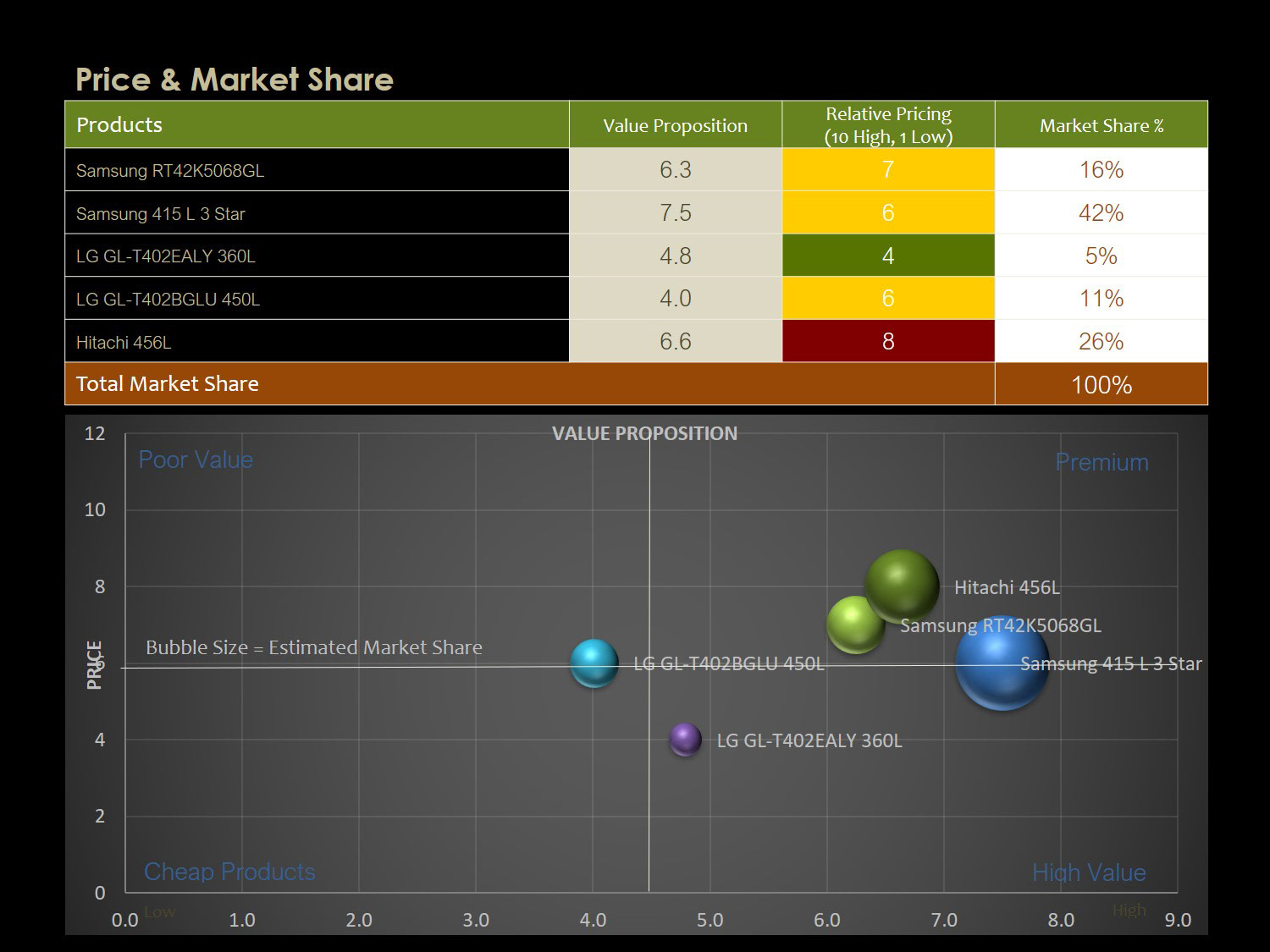The width and height of the screenshot is (1270, 952).
Task: Click the Price & Market Share title
Action: 235,80
